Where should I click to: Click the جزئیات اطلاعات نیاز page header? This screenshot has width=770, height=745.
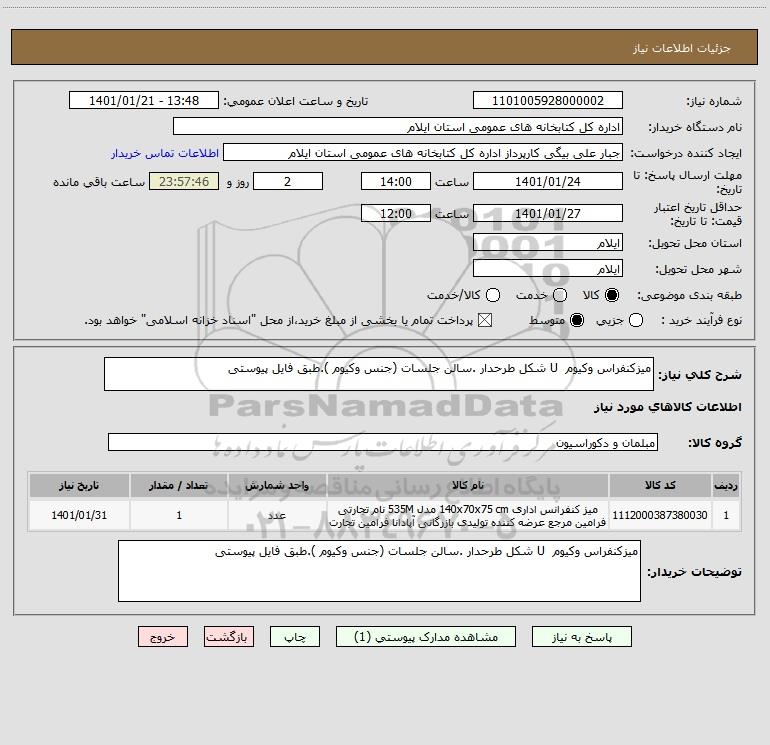pos(682,48)
